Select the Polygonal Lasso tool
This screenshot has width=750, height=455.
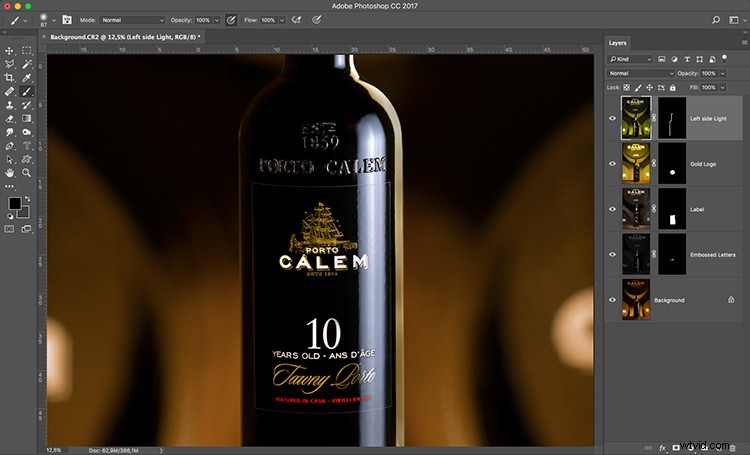pos(9,64)
